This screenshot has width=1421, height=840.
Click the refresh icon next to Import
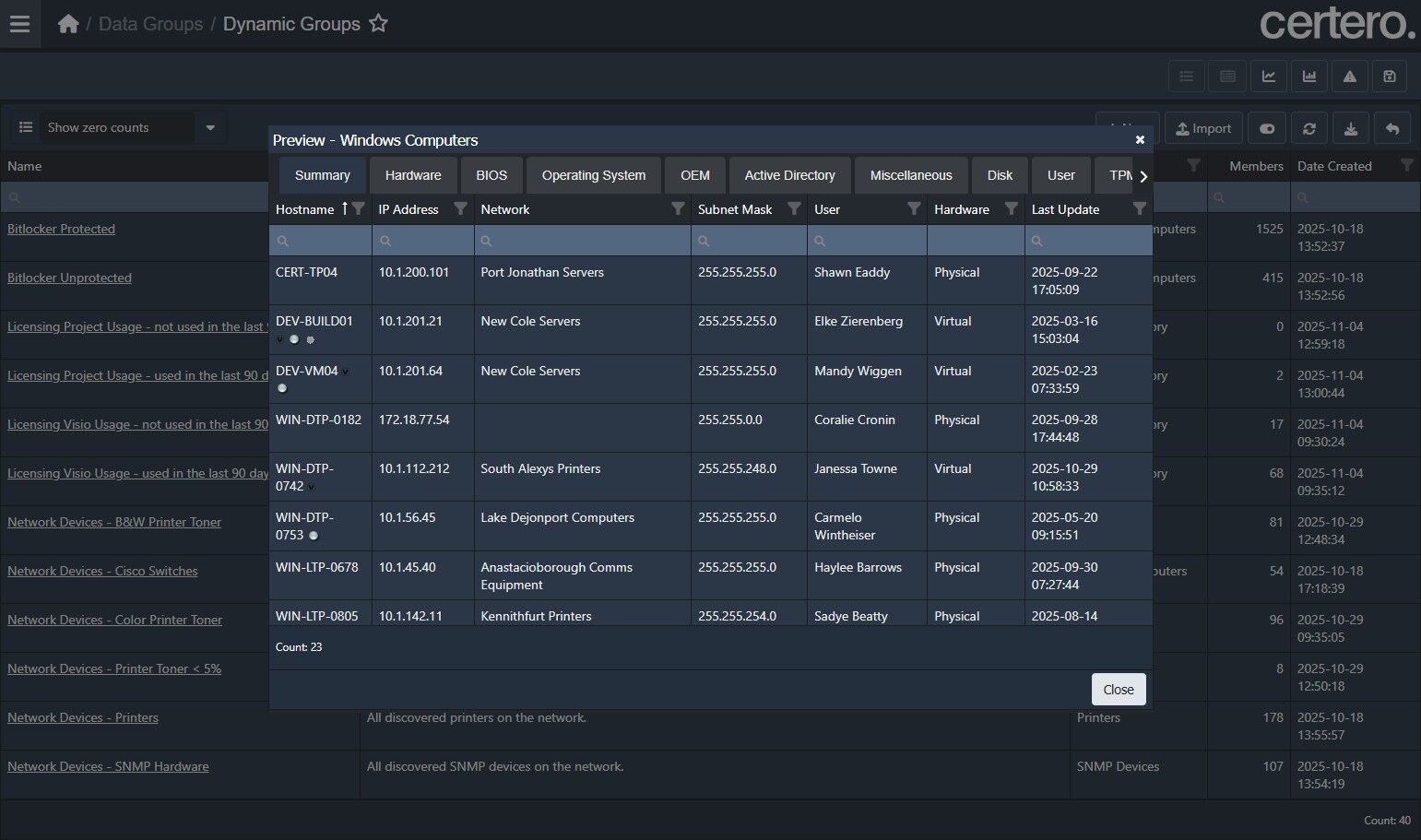[1309, 129]
